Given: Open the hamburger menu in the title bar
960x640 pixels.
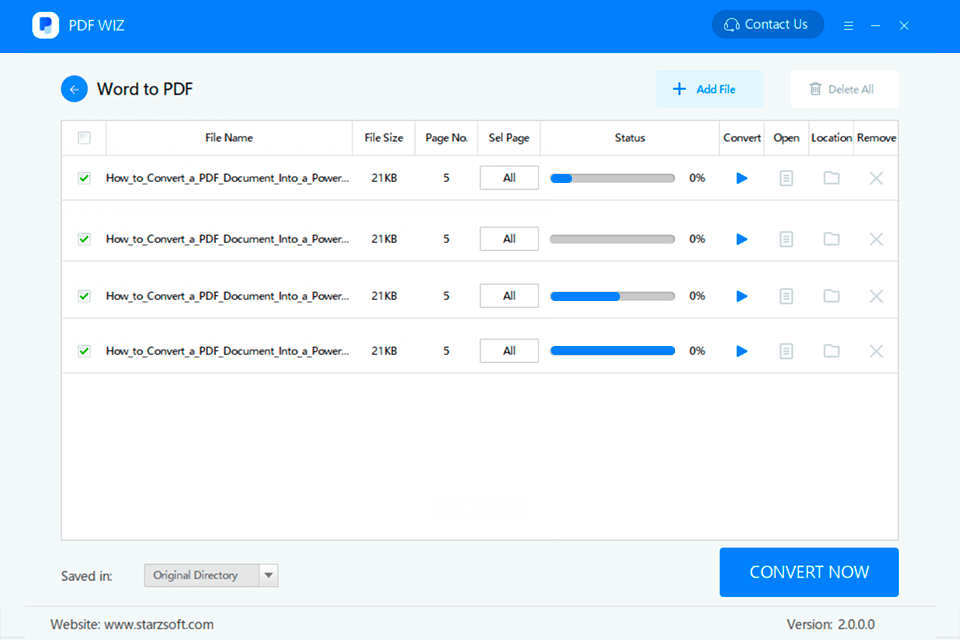Looking at the screenshot, I should click(x=848, y=26).
